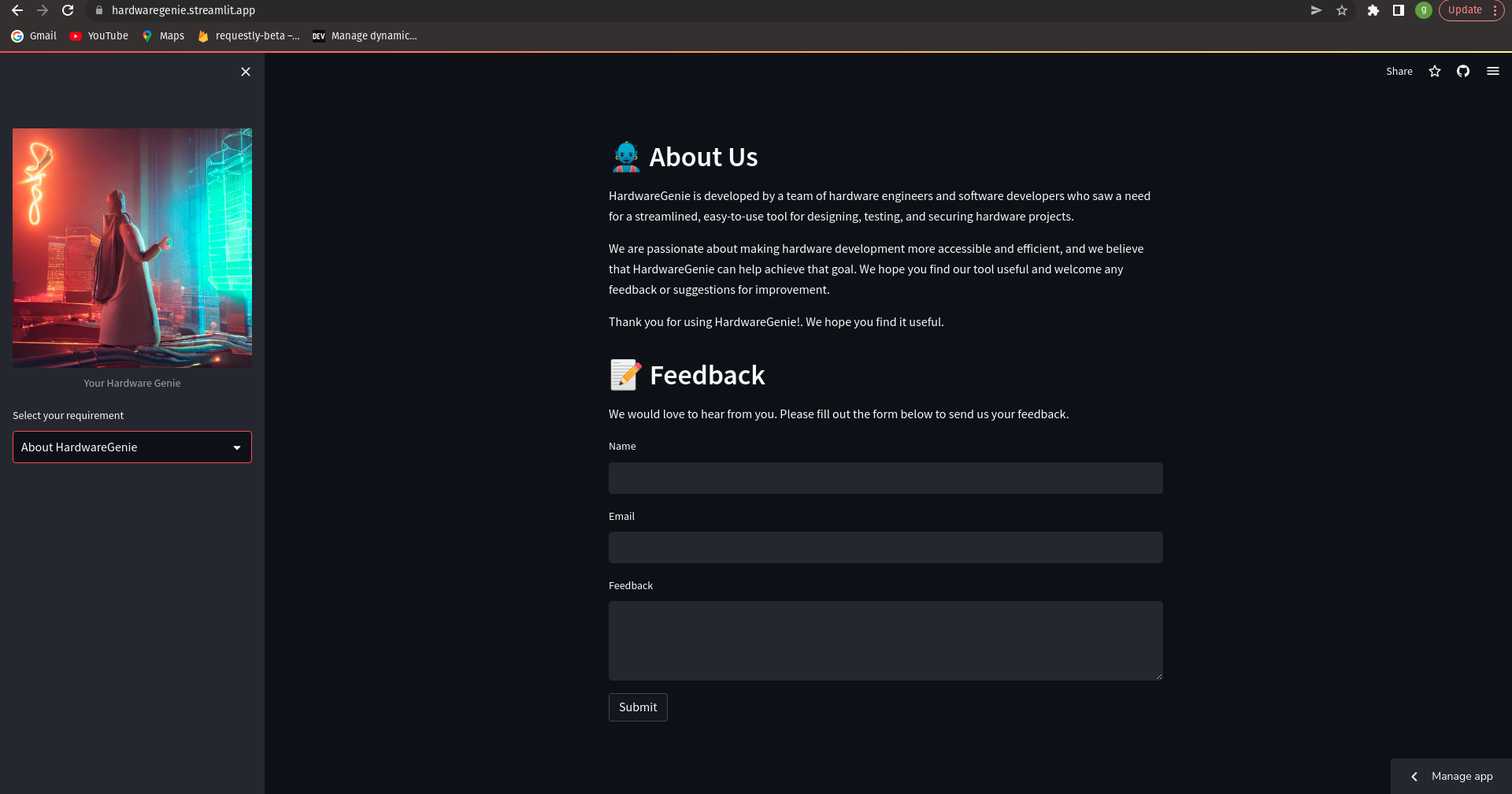Go back with the browser back arrow

click(x=17, y=10)
